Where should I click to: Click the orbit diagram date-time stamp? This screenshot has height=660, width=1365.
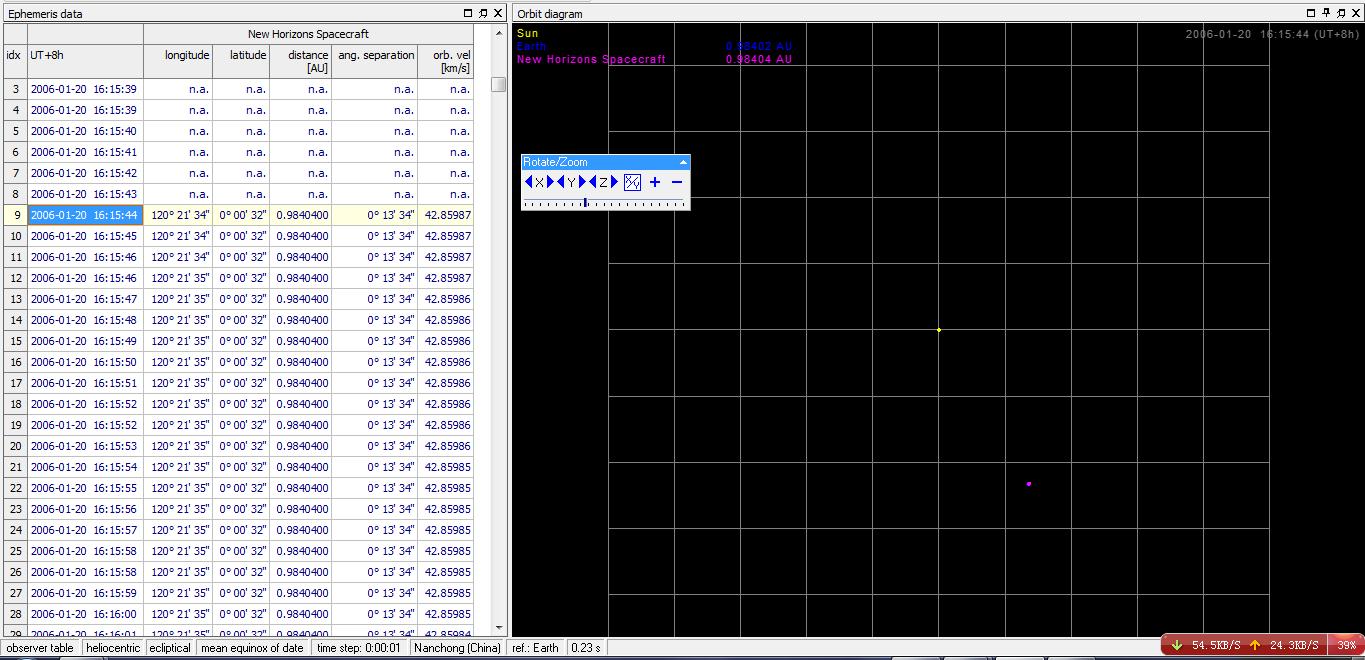click(1272, 34)
